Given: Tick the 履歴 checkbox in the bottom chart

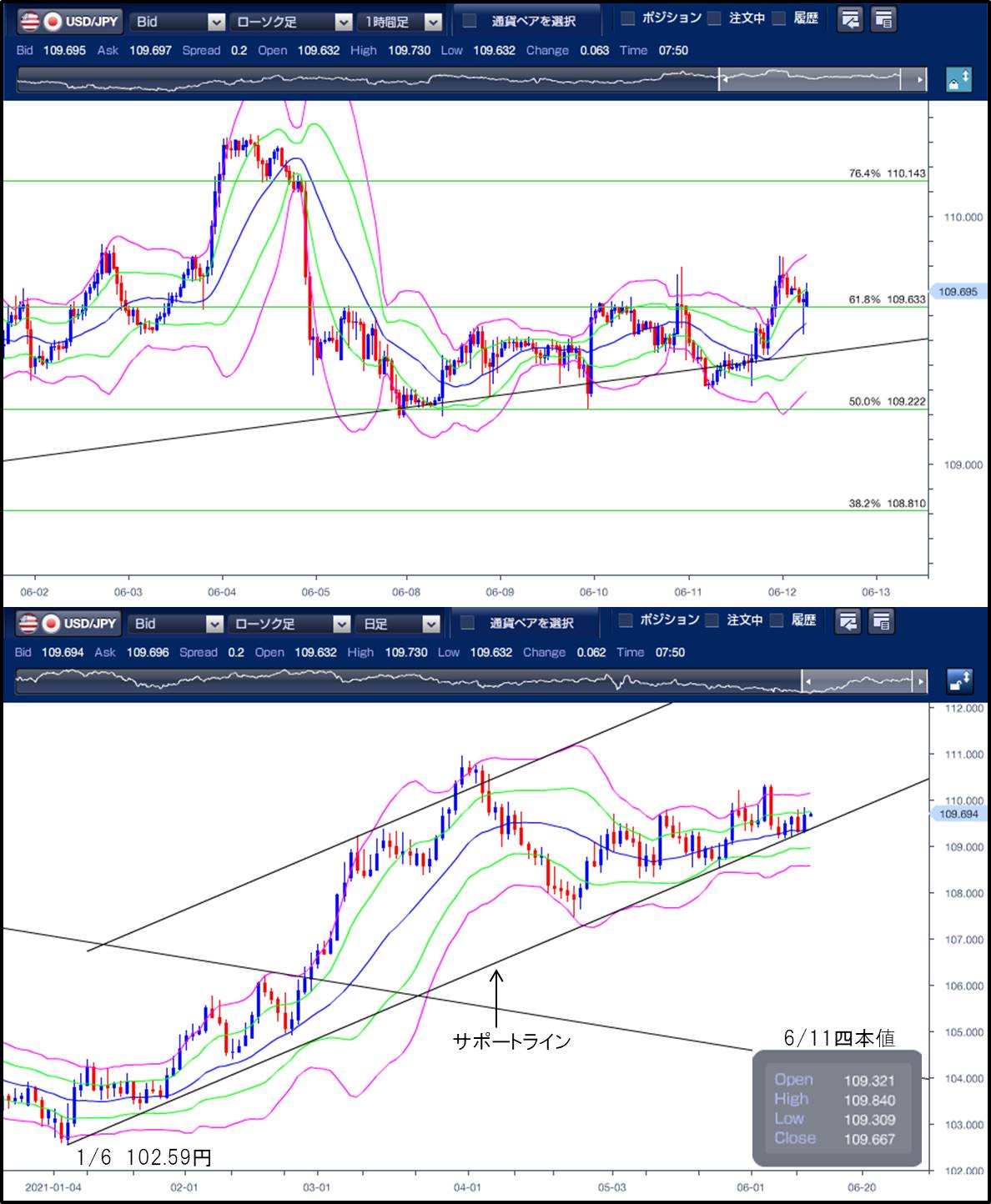Looking at the screenshot, I should click(777, 620).
